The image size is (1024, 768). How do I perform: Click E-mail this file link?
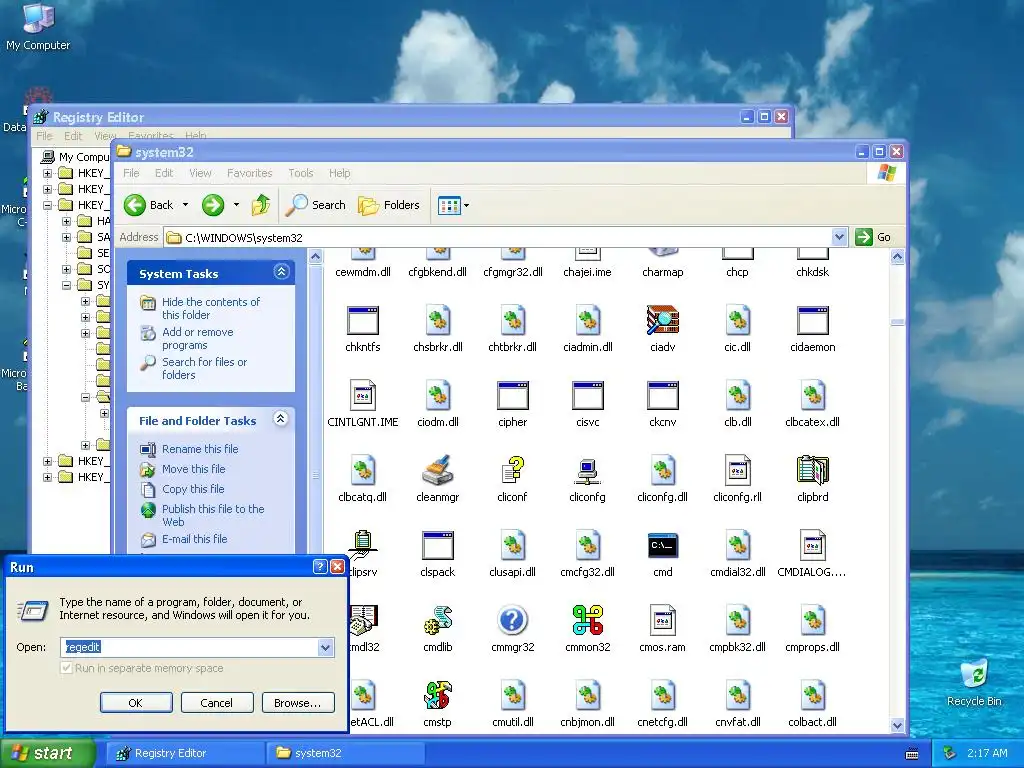click(194, 539)
